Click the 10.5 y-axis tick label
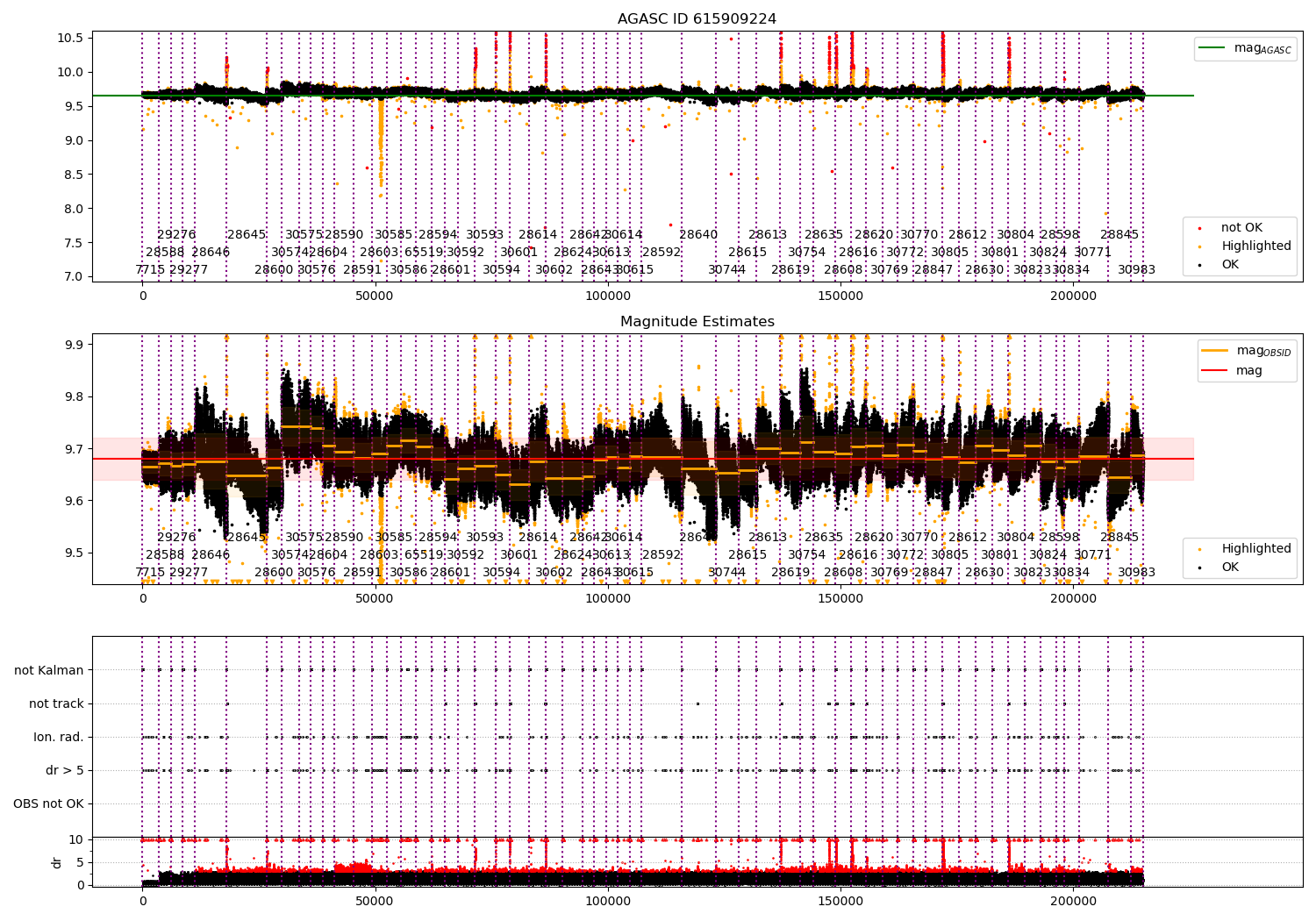The width and height of the screenshot is (1316, 921). (x=70, y=38)
